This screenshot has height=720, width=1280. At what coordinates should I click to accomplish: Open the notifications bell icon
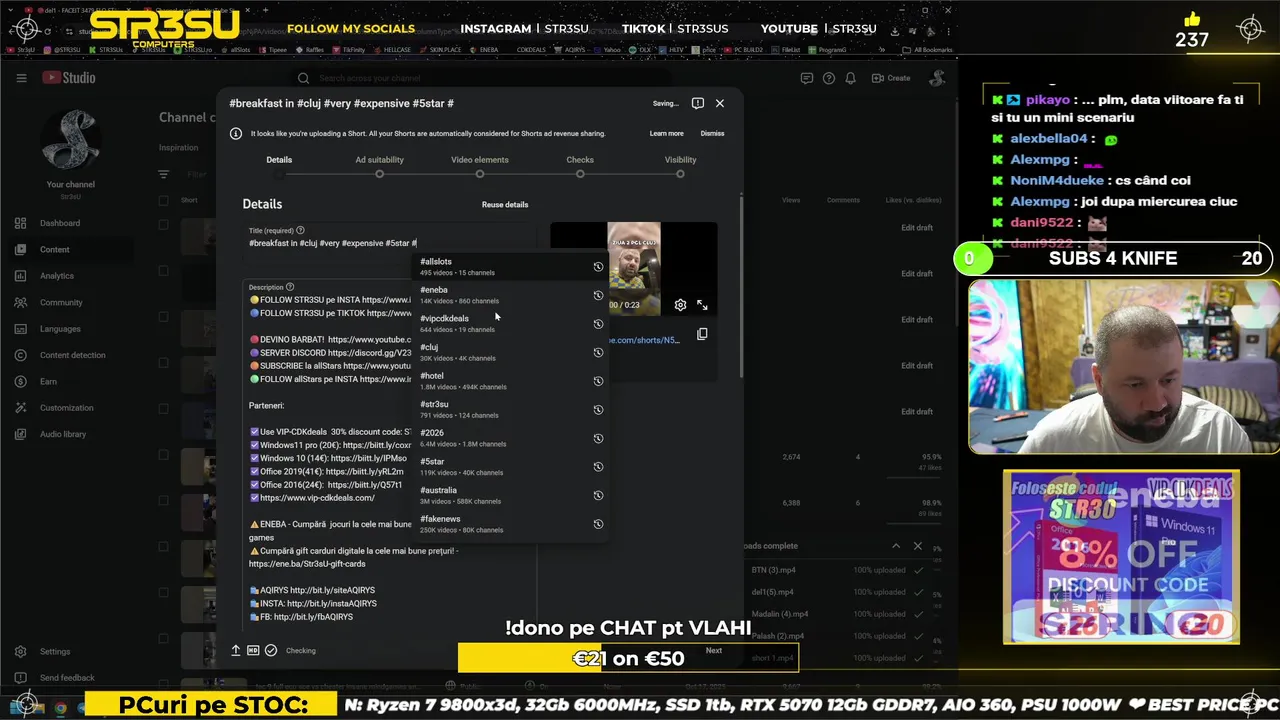[850, 78]
